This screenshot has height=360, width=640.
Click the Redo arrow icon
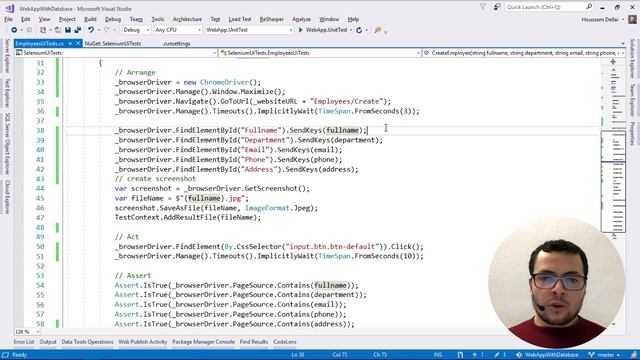click(x=107, y=30)
